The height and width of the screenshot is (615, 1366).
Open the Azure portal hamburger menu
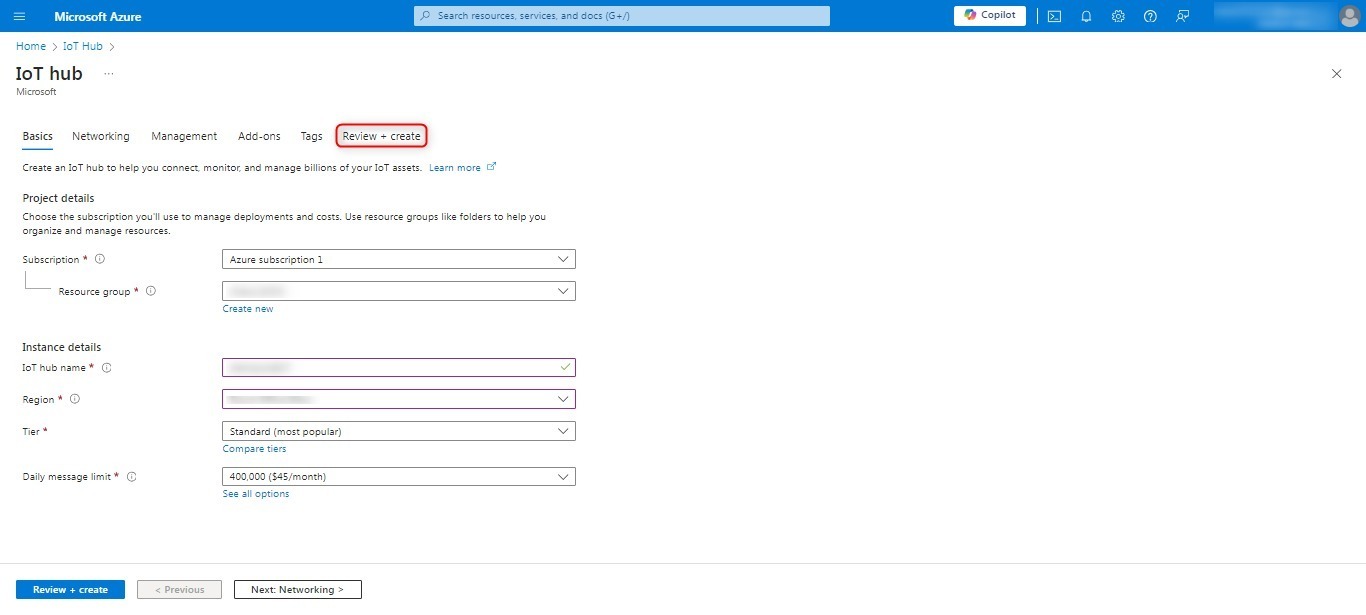click(20, 16)
